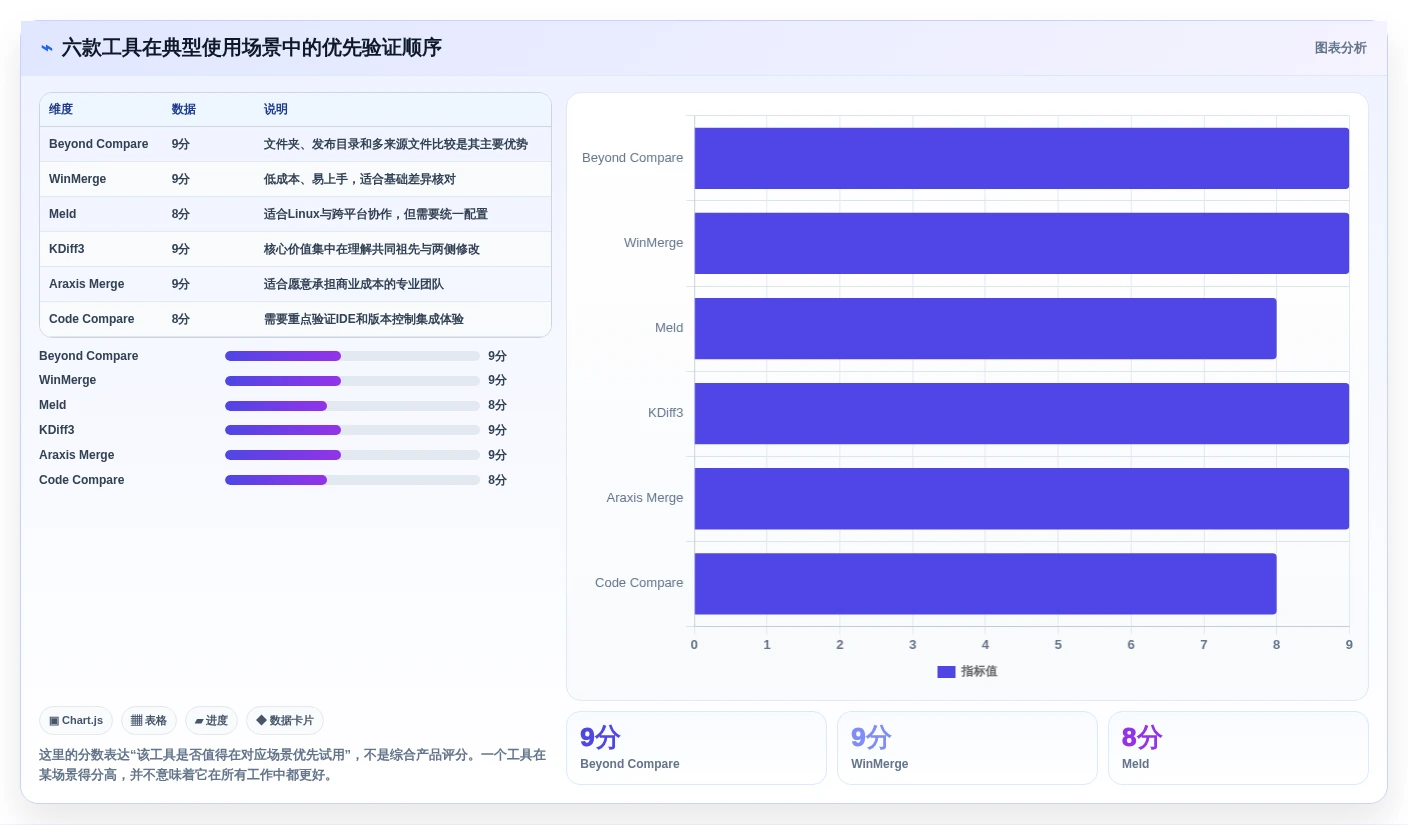Select Beyond Compare table row name

[98, 144]
